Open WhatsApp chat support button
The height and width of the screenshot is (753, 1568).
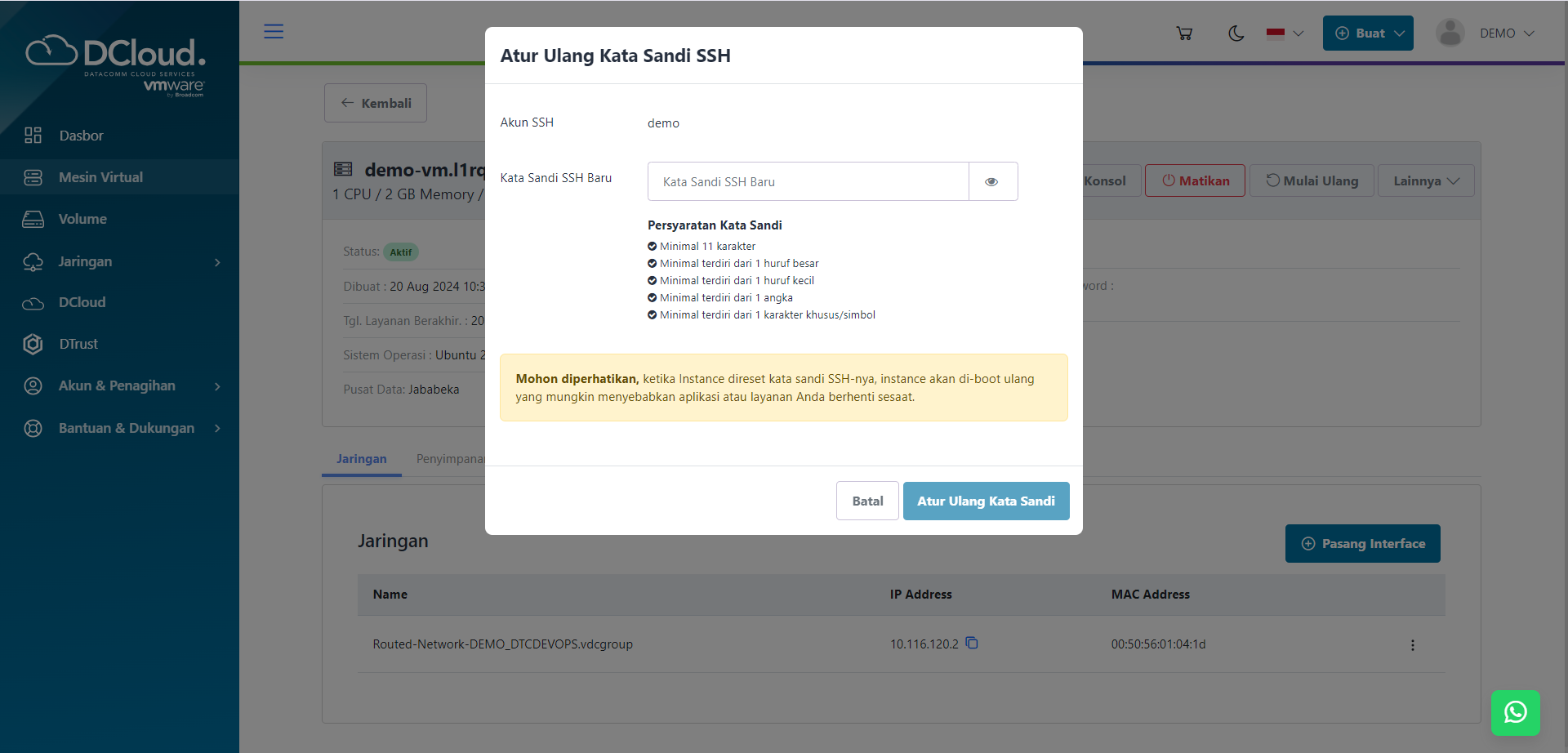[1515, 712]
